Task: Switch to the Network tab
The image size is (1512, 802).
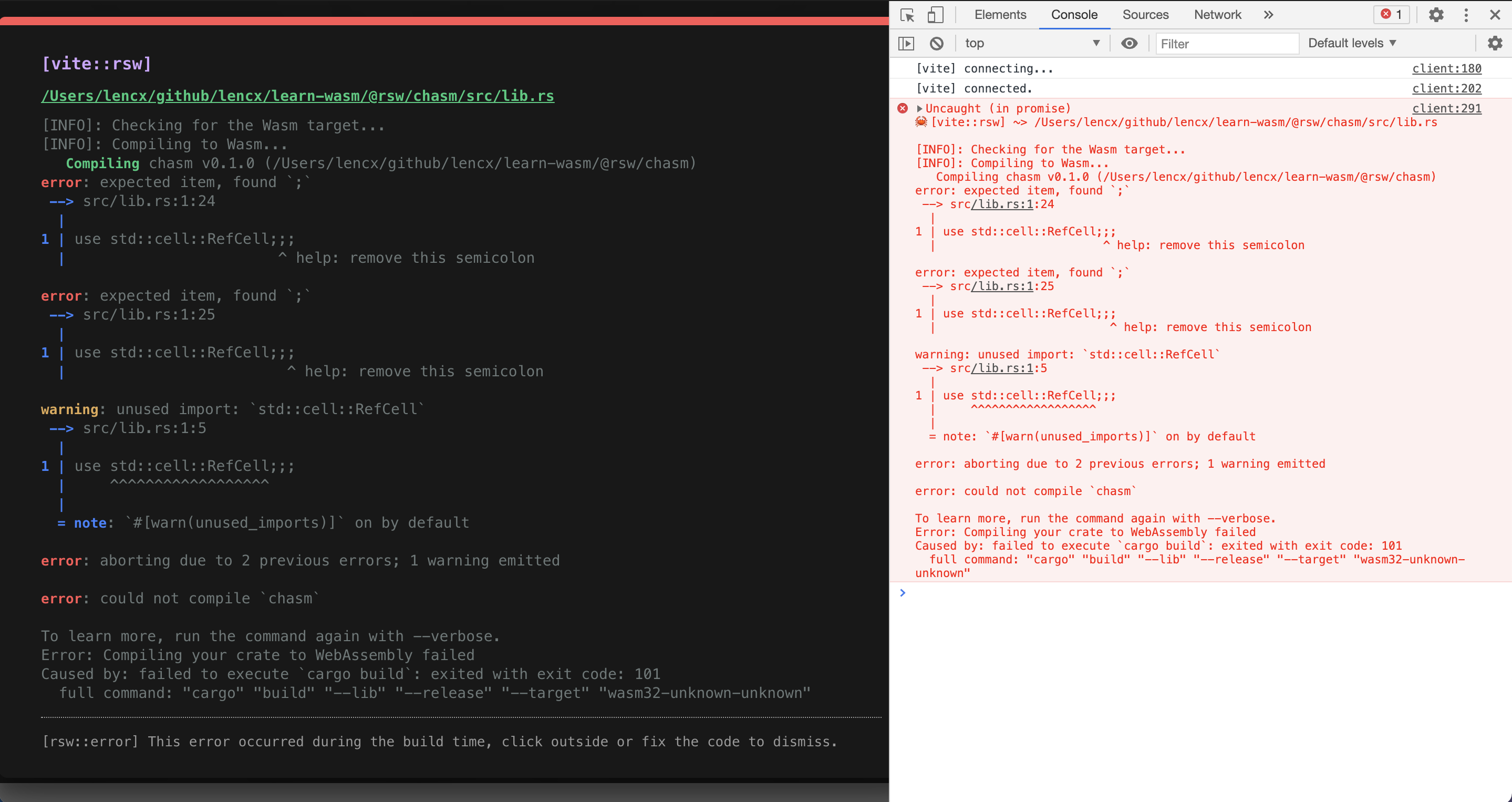Action: point(1217,15)
